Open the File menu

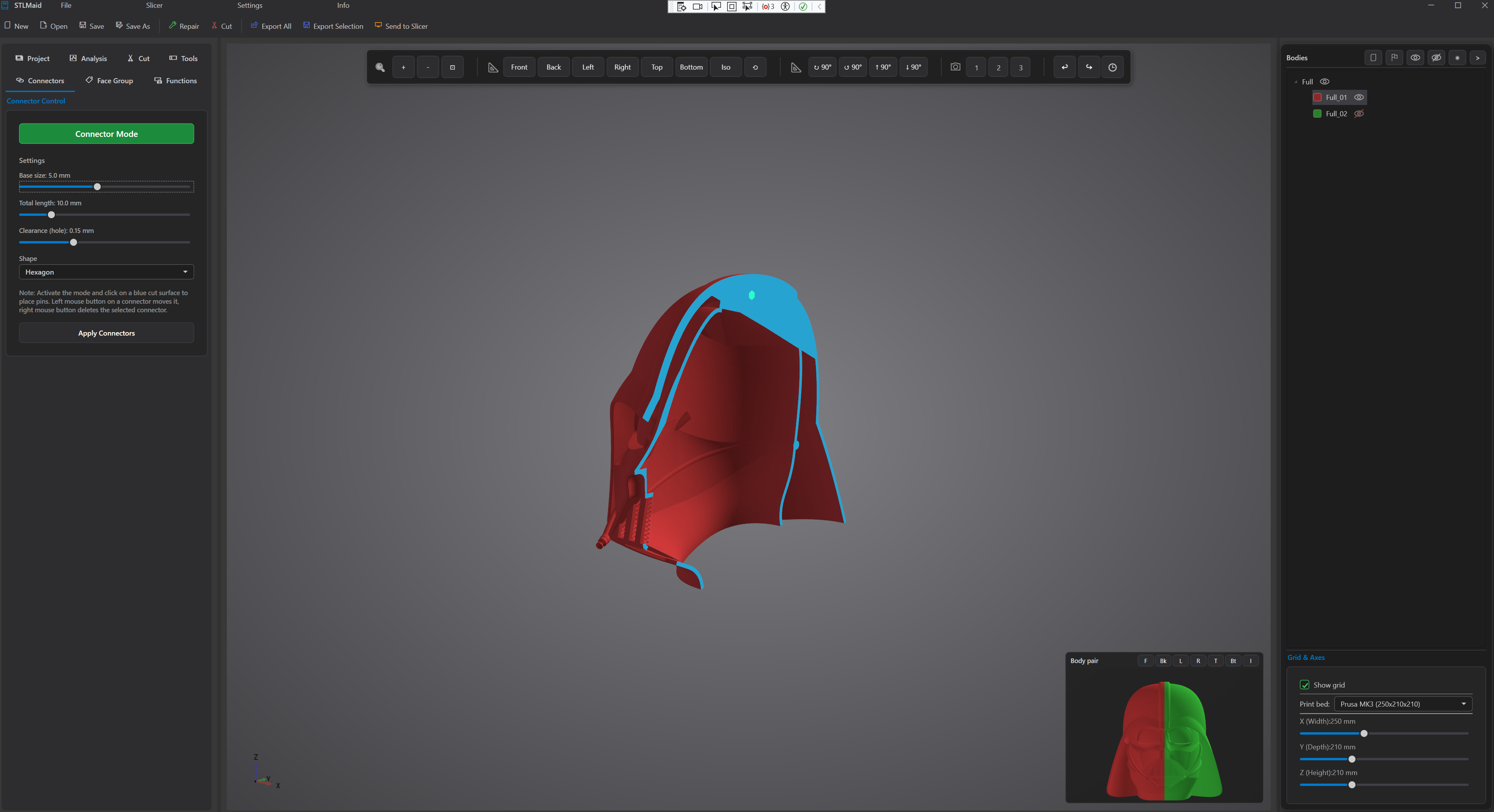66,5
